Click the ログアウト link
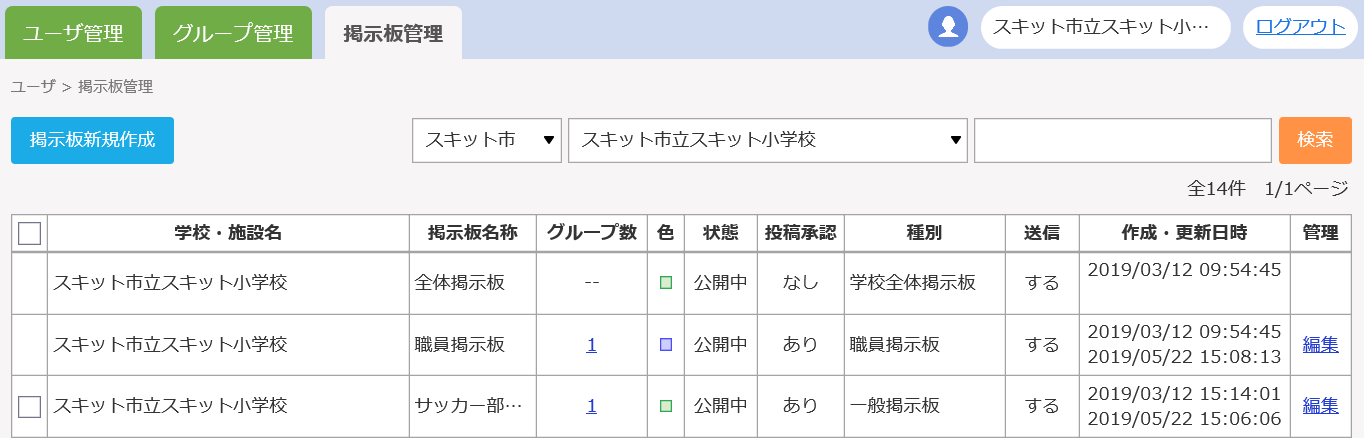Image resolution: width=1364 pixels, height=438 pixels. pos(1300,27)
